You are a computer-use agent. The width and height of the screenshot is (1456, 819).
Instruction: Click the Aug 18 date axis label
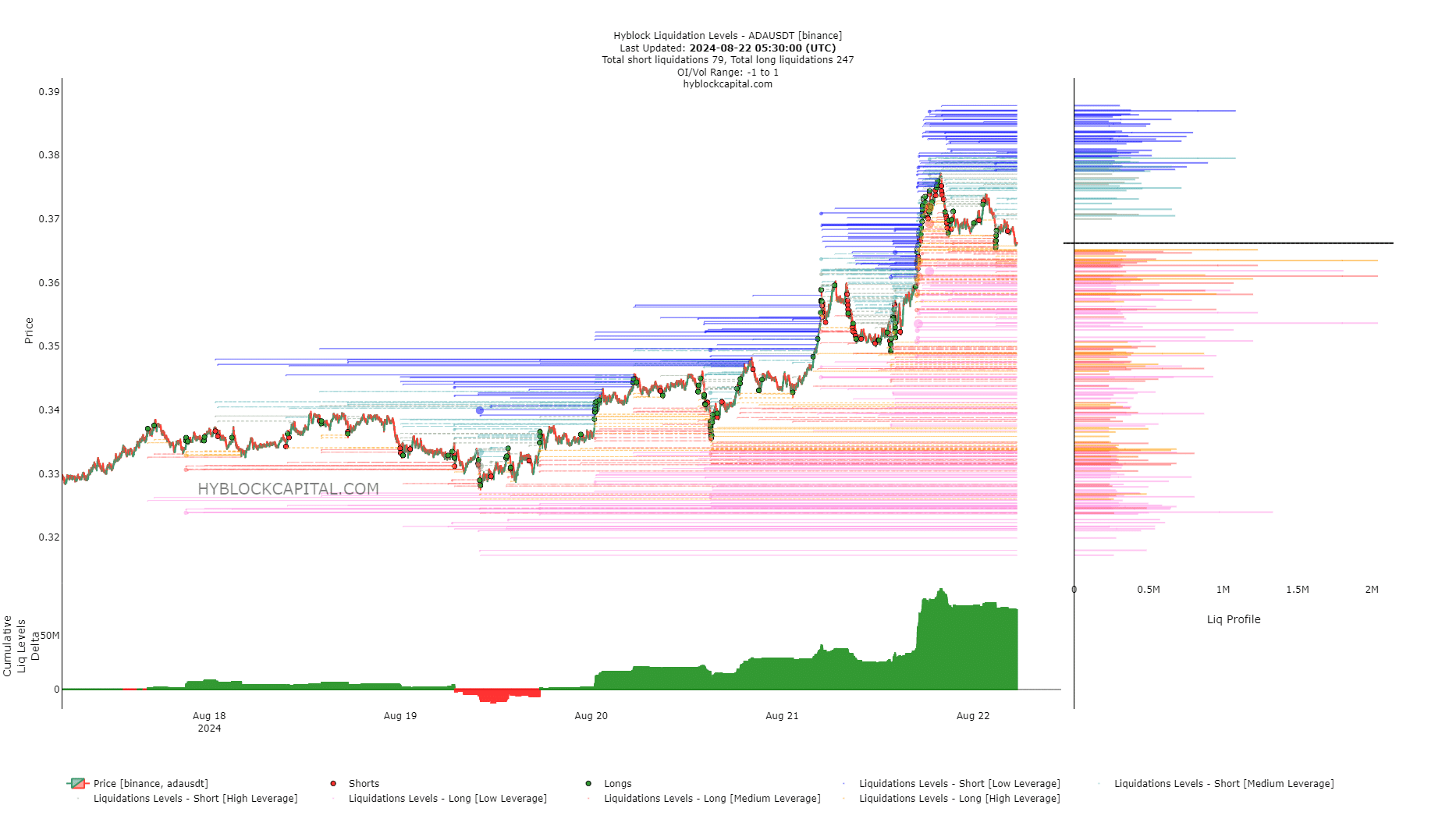click(x=209, y=716)
